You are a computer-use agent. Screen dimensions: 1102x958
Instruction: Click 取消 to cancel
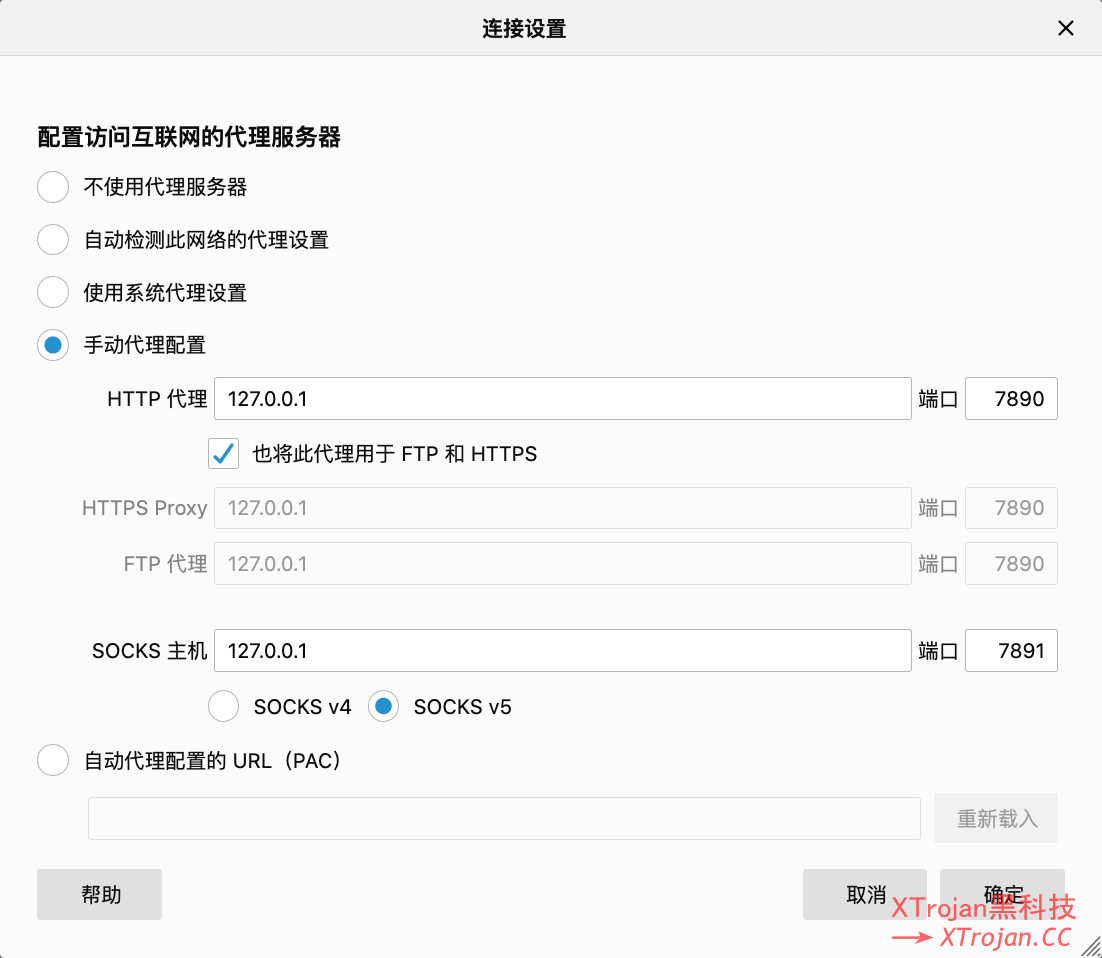point(864,894)
